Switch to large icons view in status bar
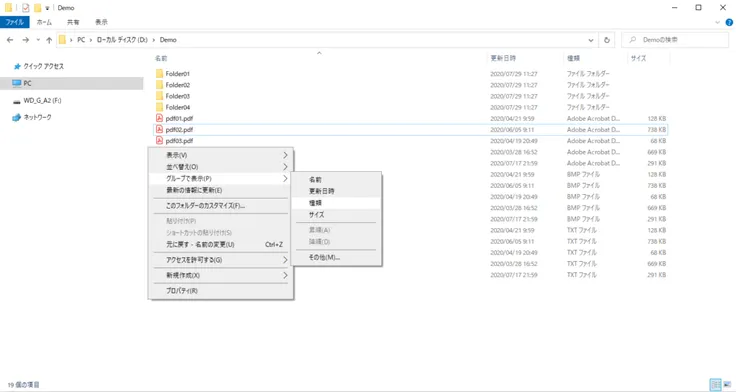This screenshot has height=392, width=736. click(728, 384)
